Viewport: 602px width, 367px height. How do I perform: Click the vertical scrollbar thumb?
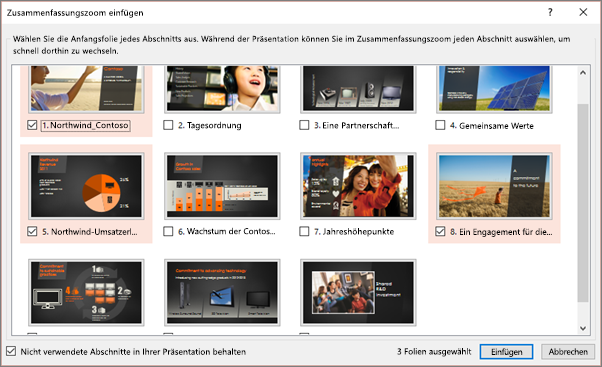(583, 202)
